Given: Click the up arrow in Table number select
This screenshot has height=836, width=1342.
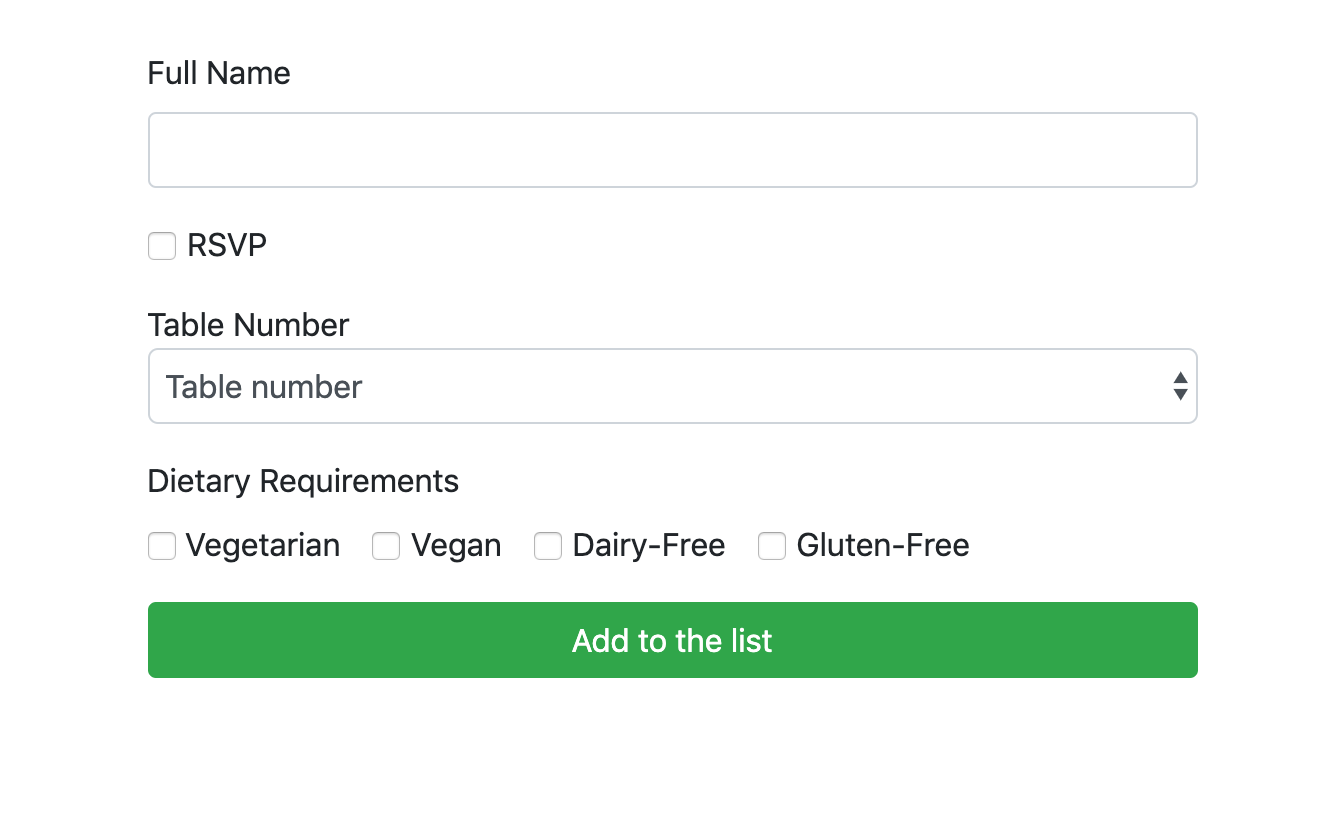Looking at the screenshot, I should (x=1180, y=378).
